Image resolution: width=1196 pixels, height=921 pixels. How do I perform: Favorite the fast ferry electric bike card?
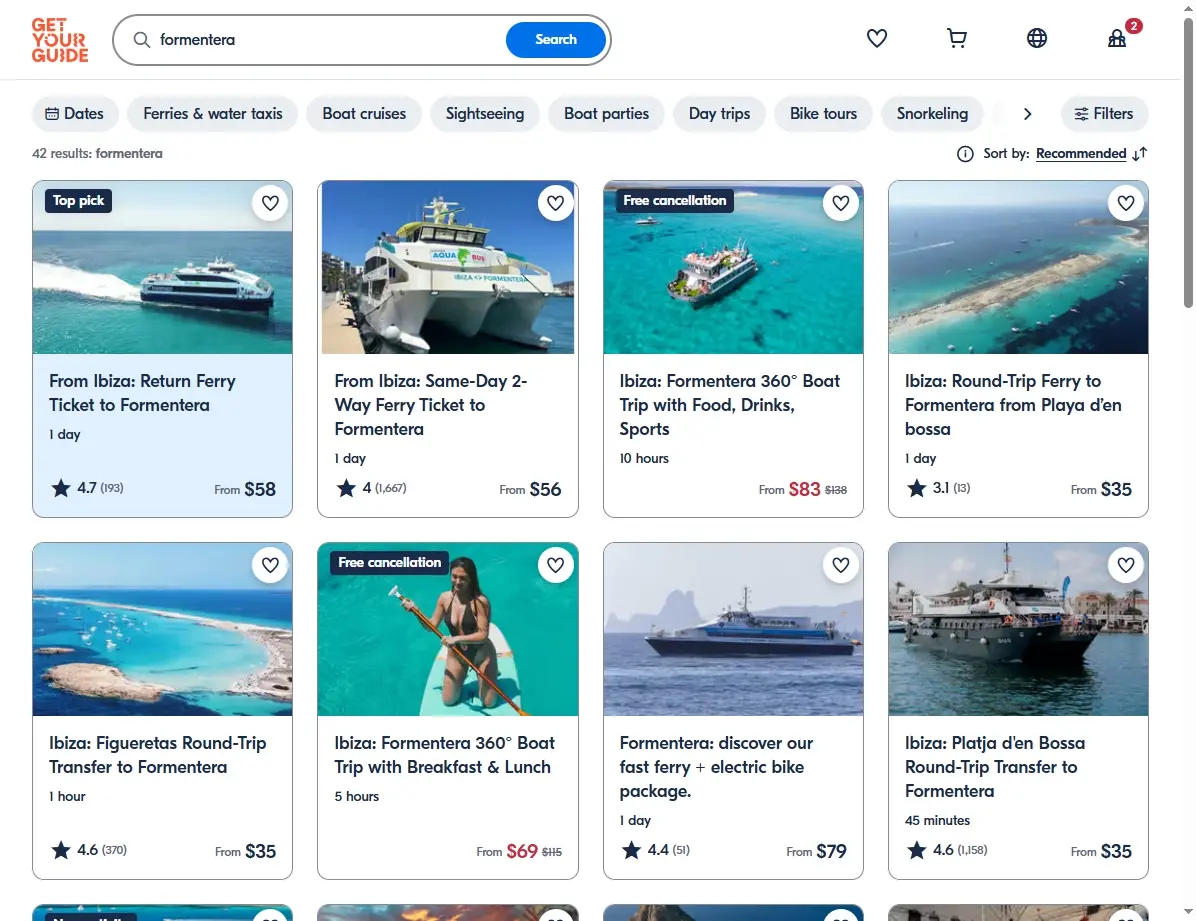841,565
